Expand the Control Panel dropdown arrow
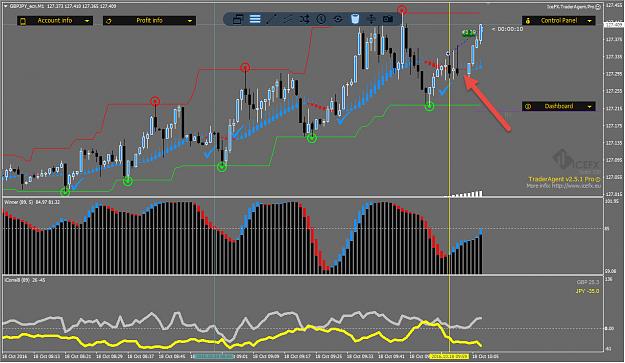The height and width of the screenshot is (363, 625). pyautogui.click(x=589, y=21)
